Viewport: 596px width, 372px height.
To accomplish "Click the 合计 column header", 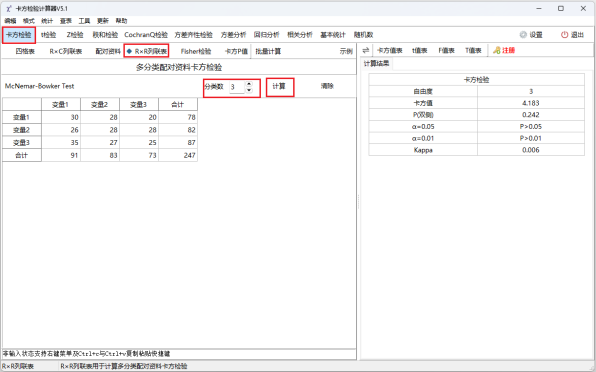I will [178, 104].
